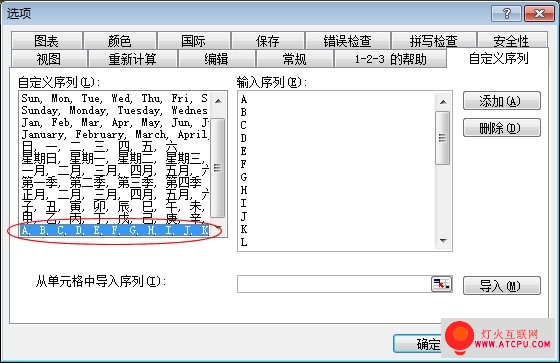
Task: Click the help question mark button
Action: [x=506, y=14]
